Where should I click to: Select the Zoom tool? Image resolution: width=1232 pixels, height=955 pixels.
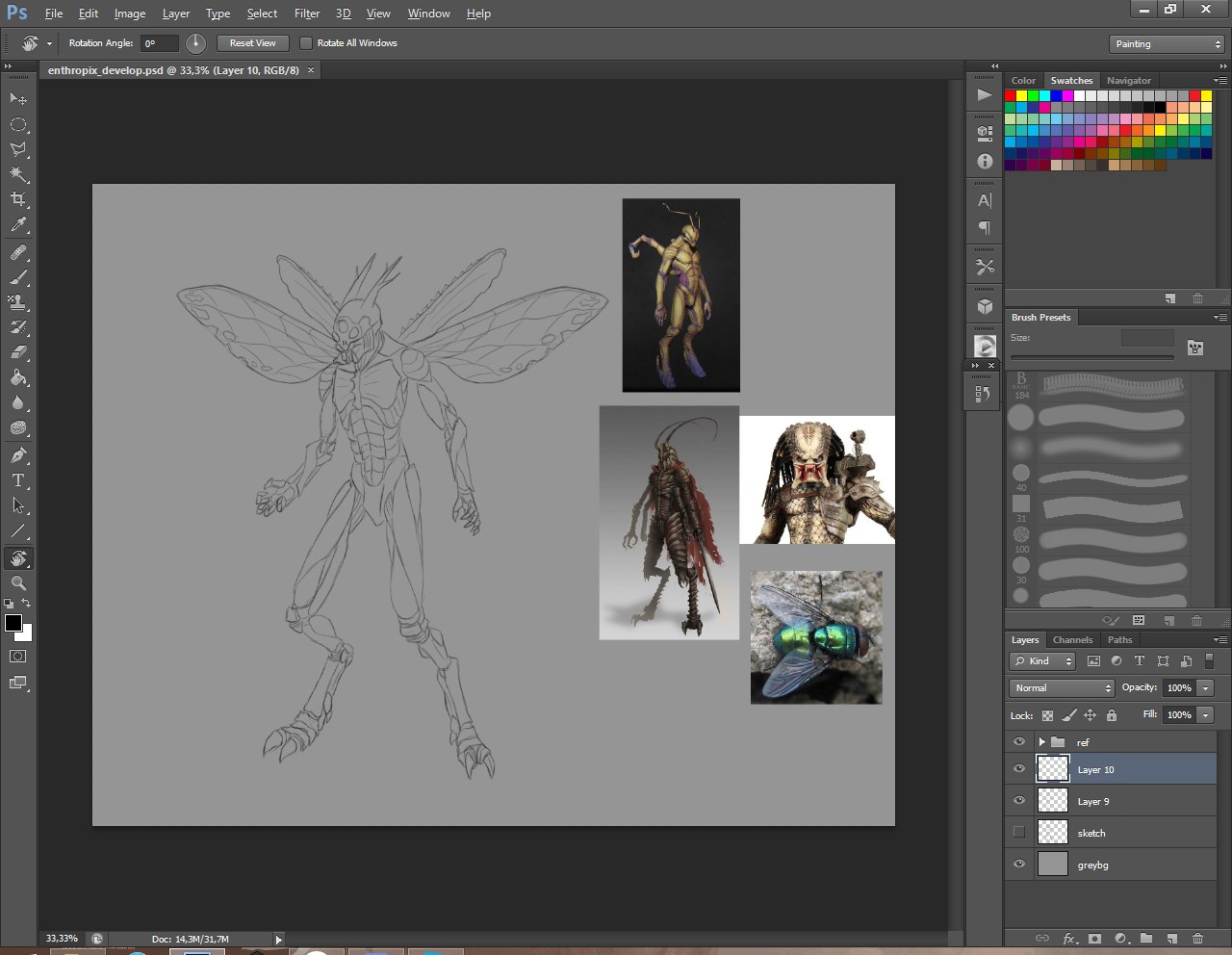(x=18, y=583)
